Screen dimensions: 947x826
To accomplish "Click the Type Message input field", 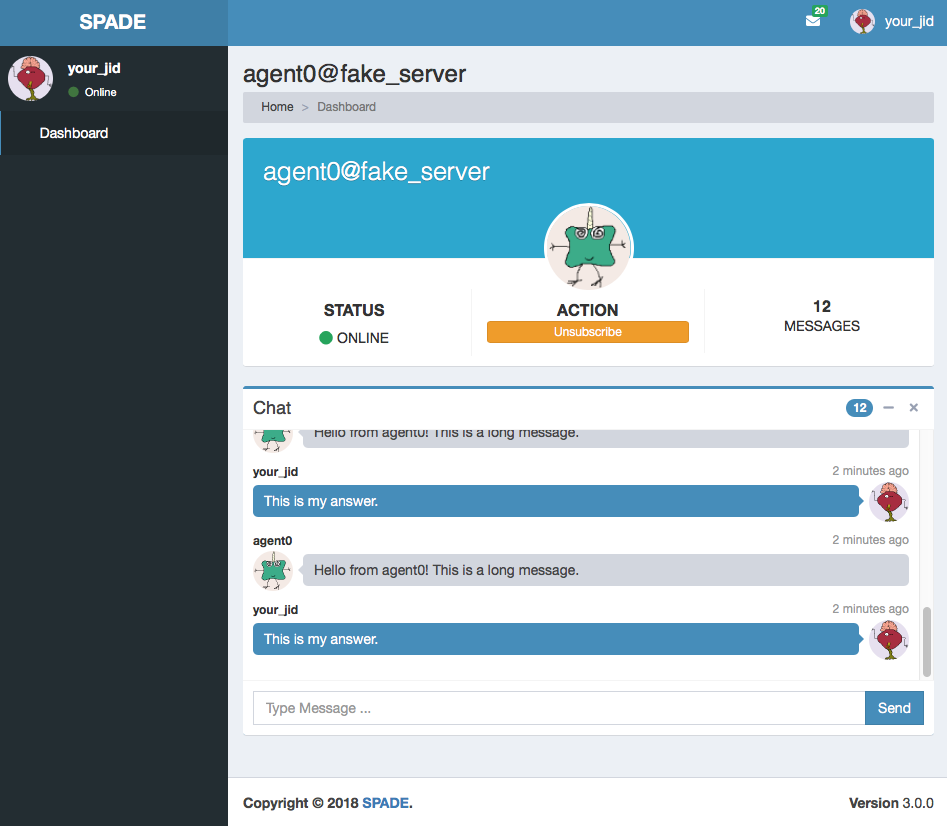I will click(x=557, y=708).
